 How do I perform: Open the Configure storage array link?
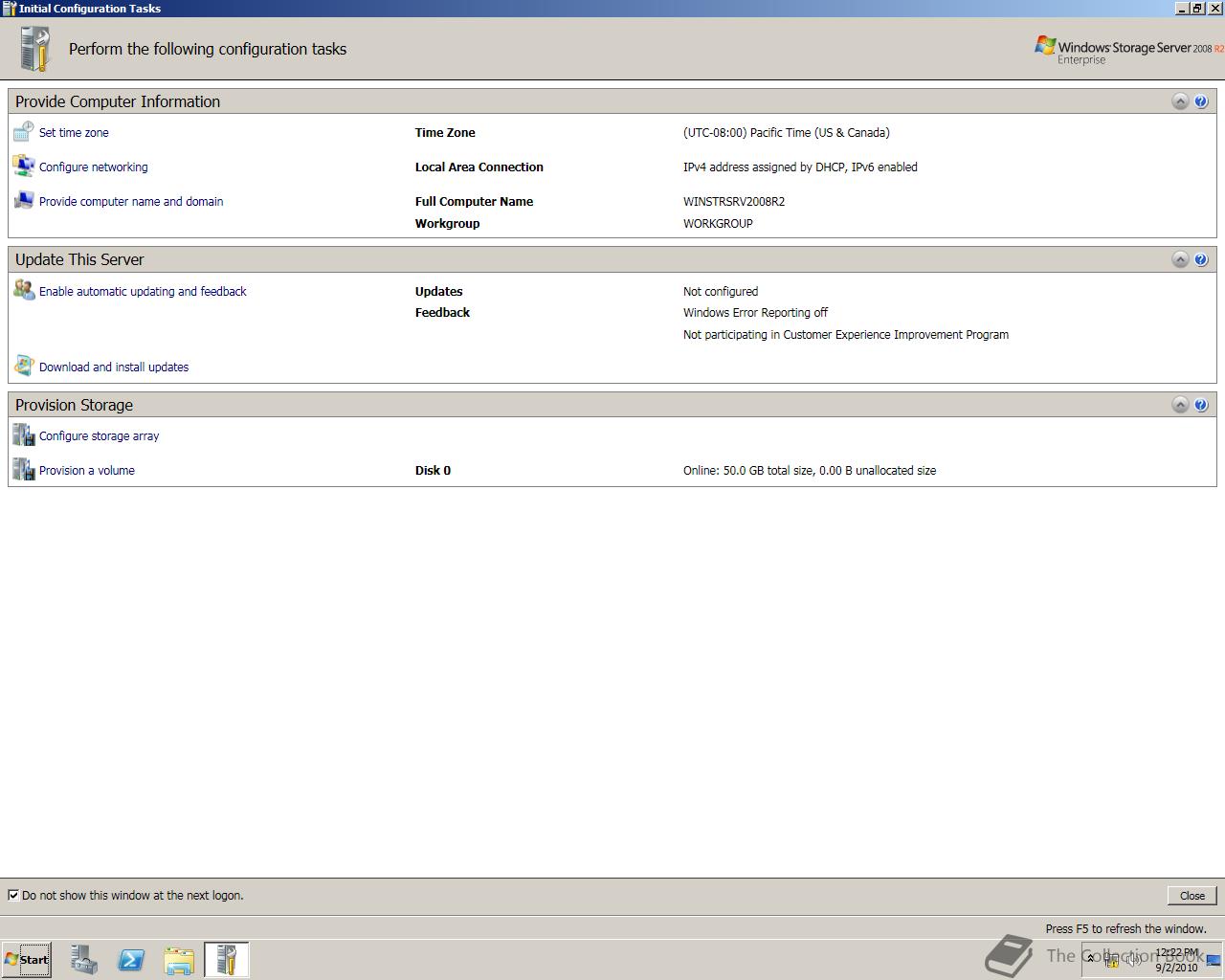[100, 436]
